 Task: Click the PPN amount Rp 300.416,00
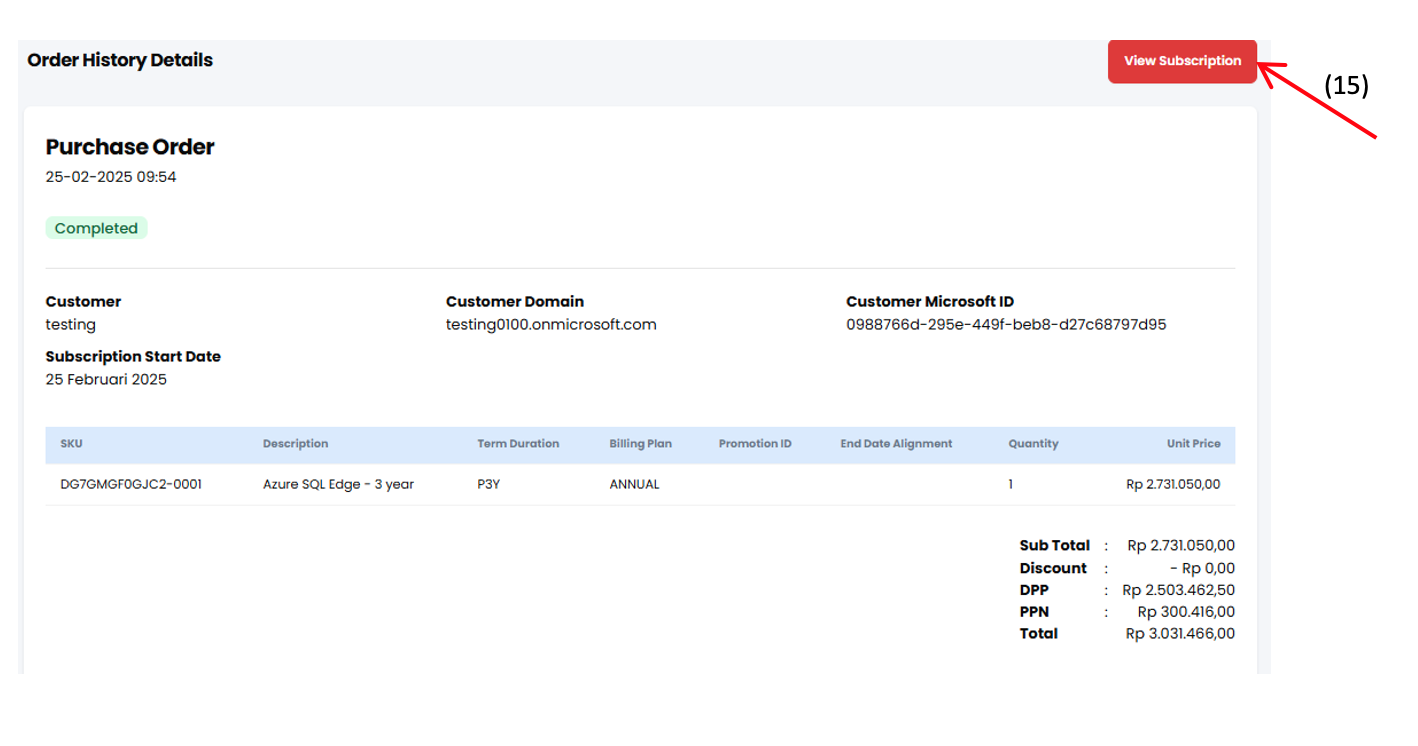tap(1186, 612)
